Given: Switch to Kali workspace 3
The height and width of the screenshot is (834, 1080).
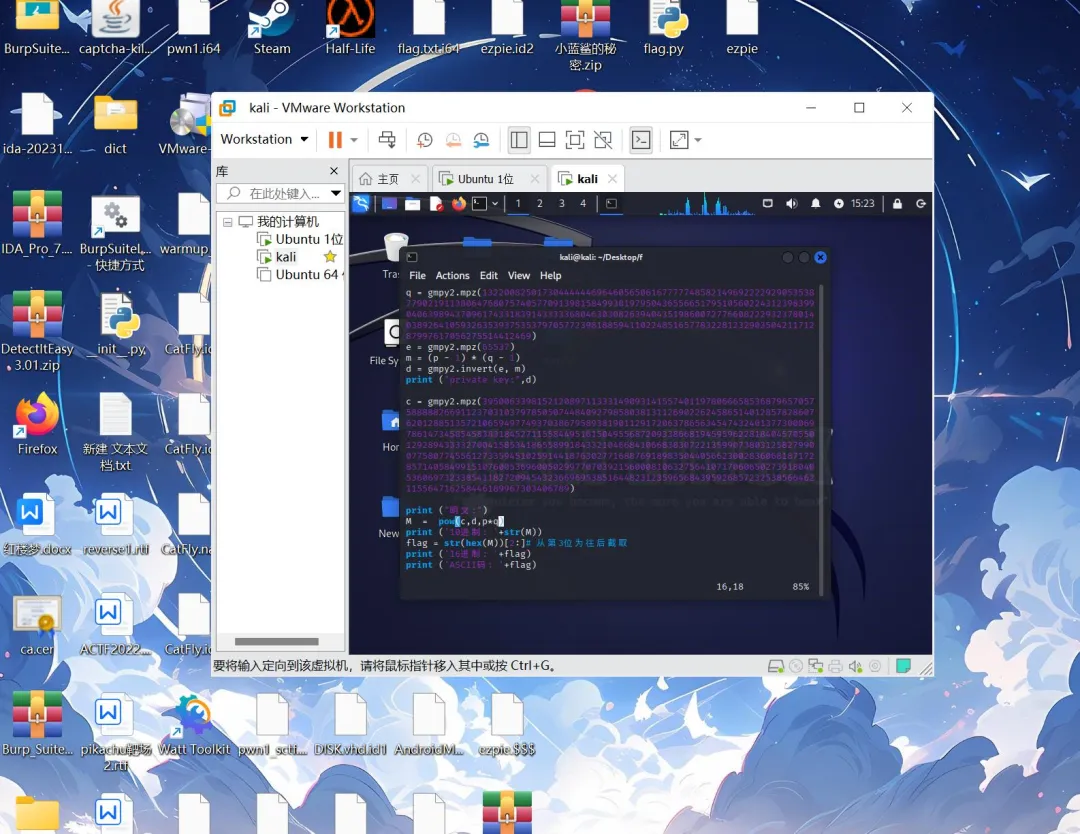Looking at the screenshot, I should [x=561, y=203].
